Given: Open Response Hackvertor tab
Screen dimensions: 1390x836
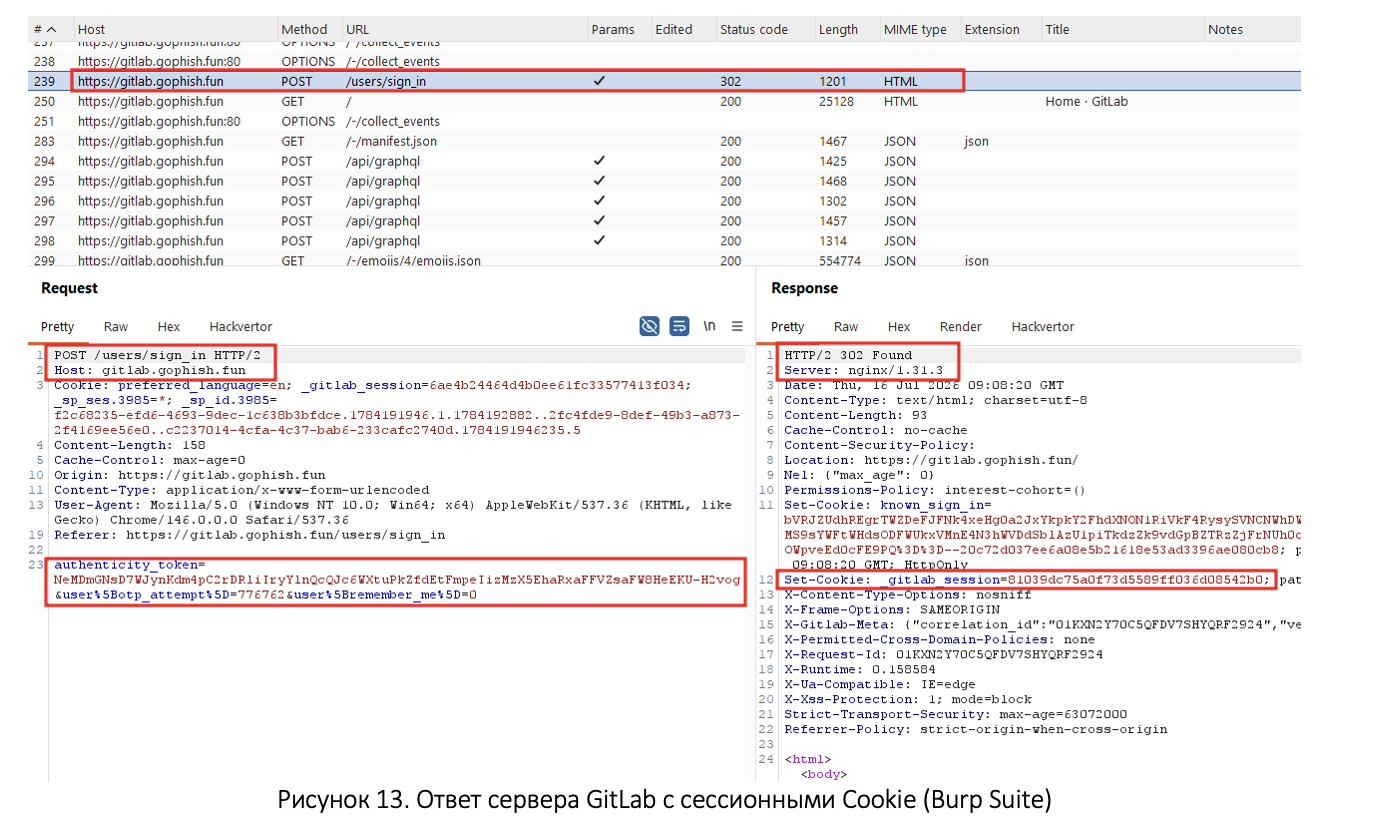Looking at the screenshot, I should pos(1043,327).
